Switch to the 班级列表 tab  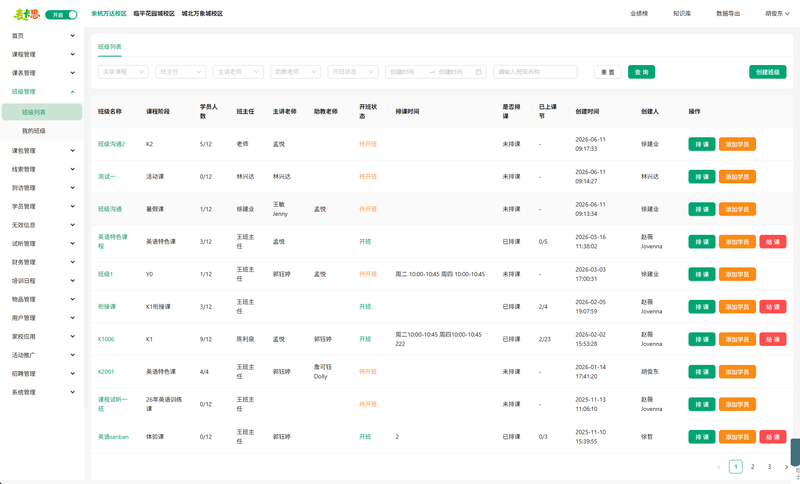[x=110, y=47]
